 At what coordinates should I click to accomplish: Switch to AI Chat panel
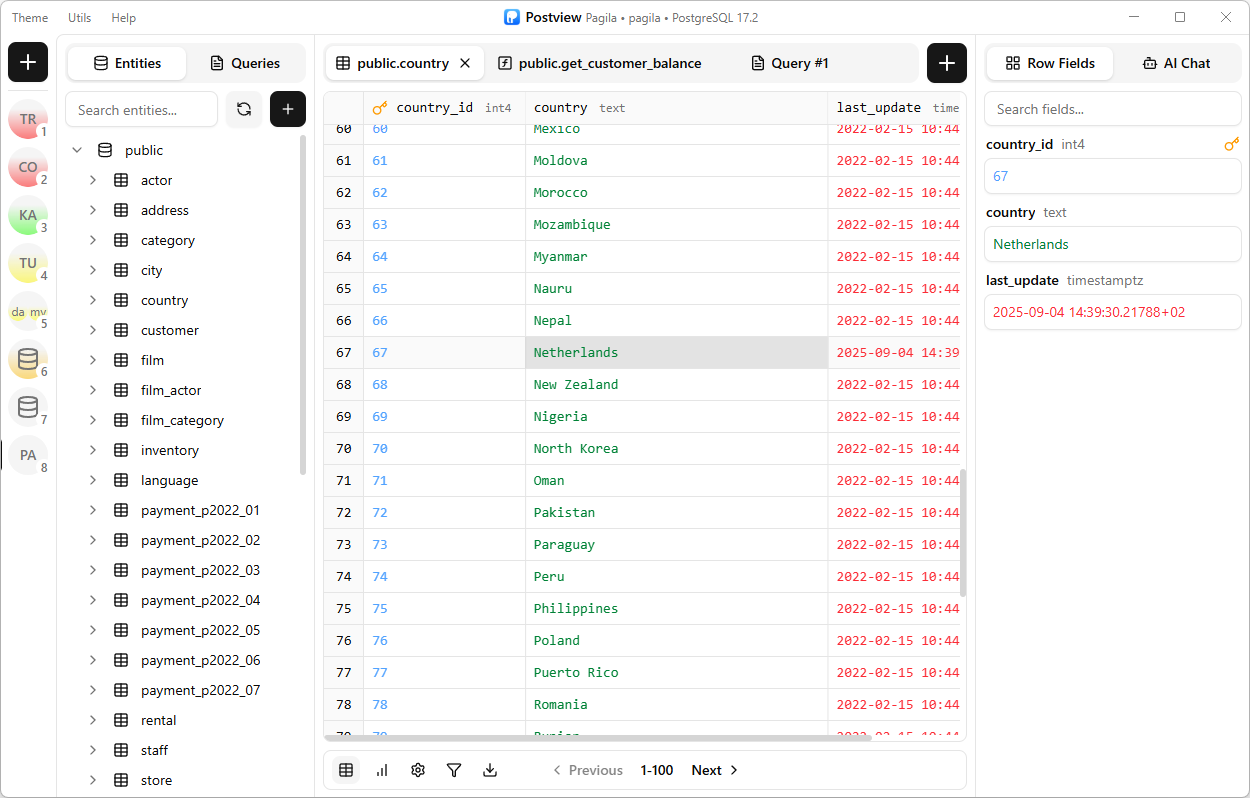pos(1176,63)
